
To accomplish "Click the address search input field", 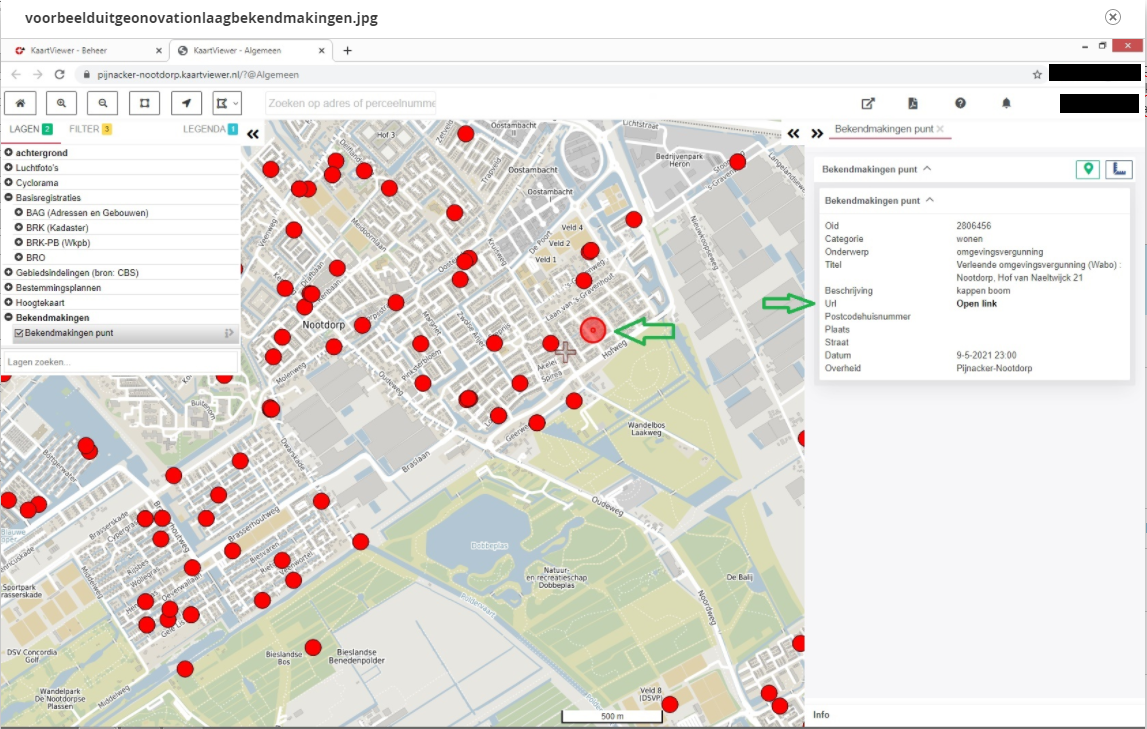I will (x=350, y=103).
